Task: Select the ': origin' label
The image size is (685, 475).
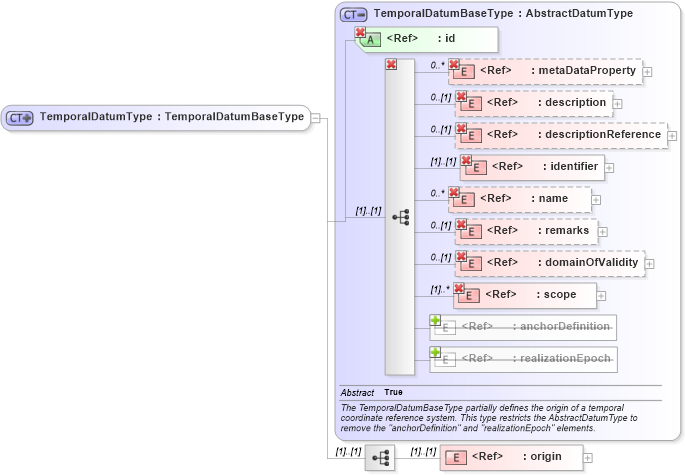Action: pos(542,456)
